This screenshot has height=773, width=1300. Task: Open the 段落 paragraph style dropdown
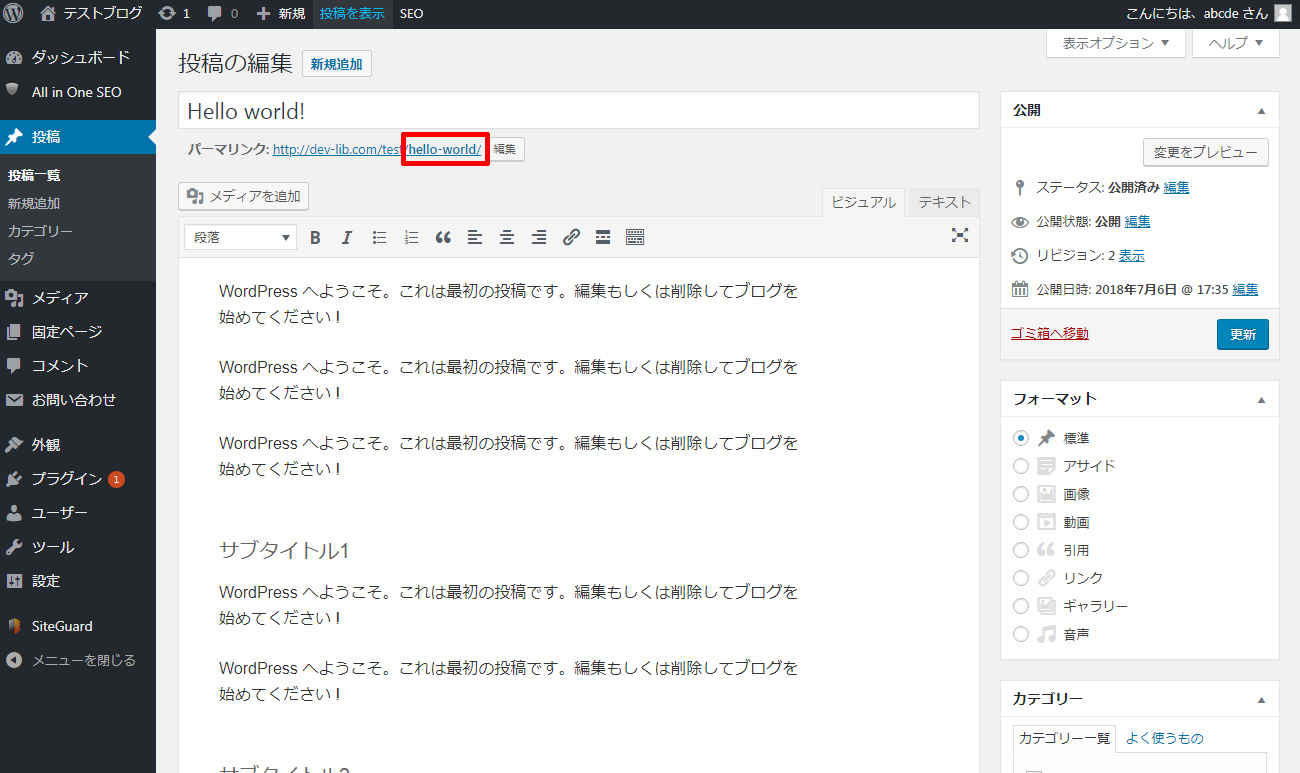pyautogui.click(x=241, y=237)
